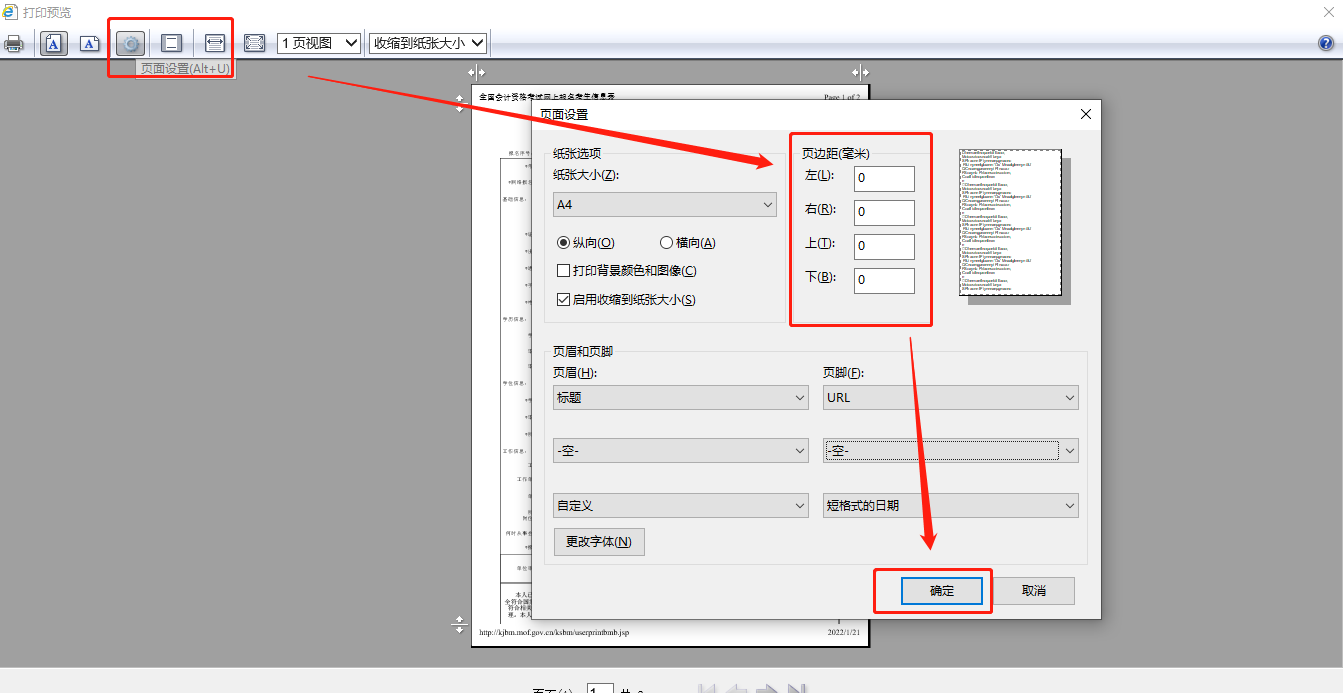
Task: Click the view full width icon
Action: 214,43
